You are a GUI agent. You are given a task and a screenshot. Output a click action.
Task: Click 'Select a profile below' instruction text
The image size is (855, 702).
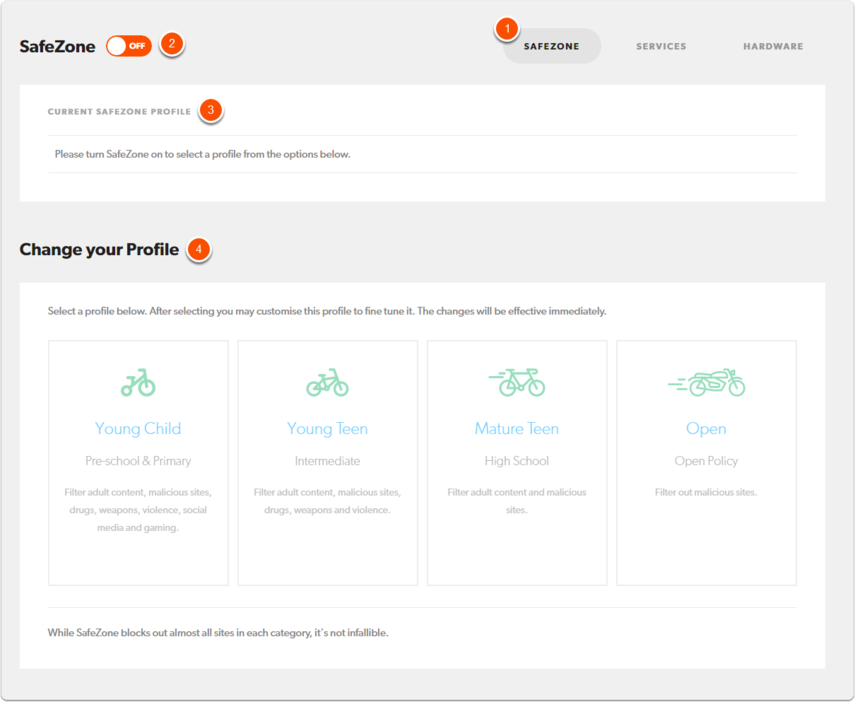(327, 311)
